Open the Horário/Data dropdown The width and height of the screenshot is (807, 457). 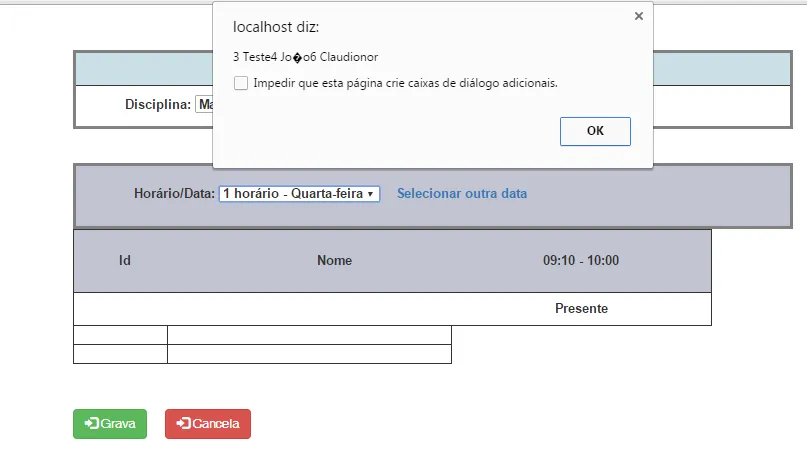(299, 194)
